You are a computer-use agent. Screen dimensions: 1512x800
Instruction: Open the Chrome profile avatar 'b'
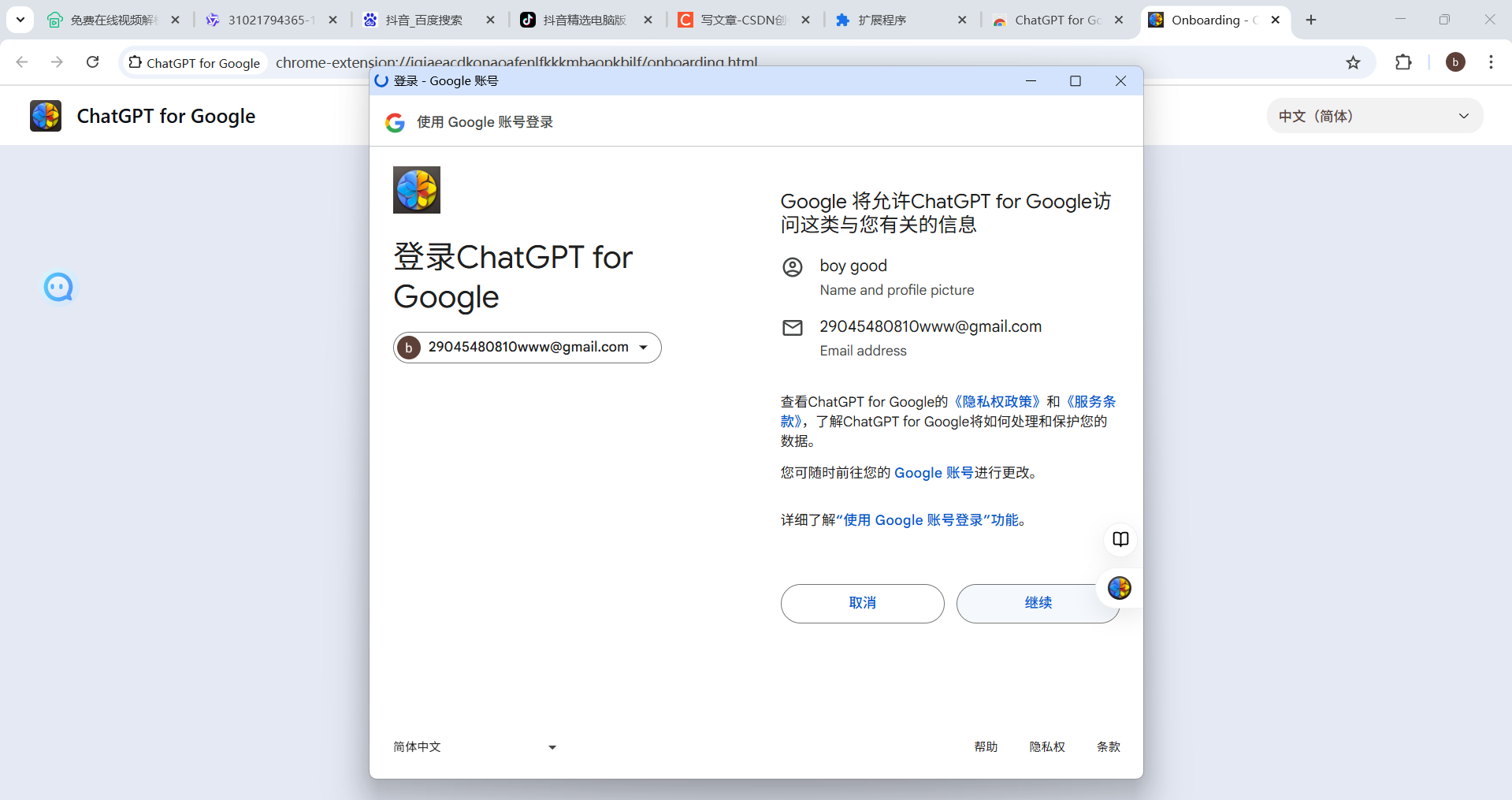click(x=1455, y=62)
